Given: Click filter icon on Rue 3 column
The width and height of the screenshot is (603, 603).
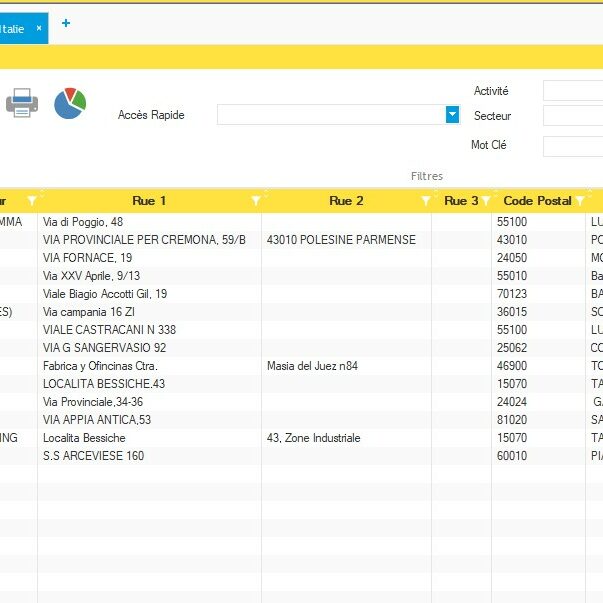Looking at the screenshot, I should [486, 201].
